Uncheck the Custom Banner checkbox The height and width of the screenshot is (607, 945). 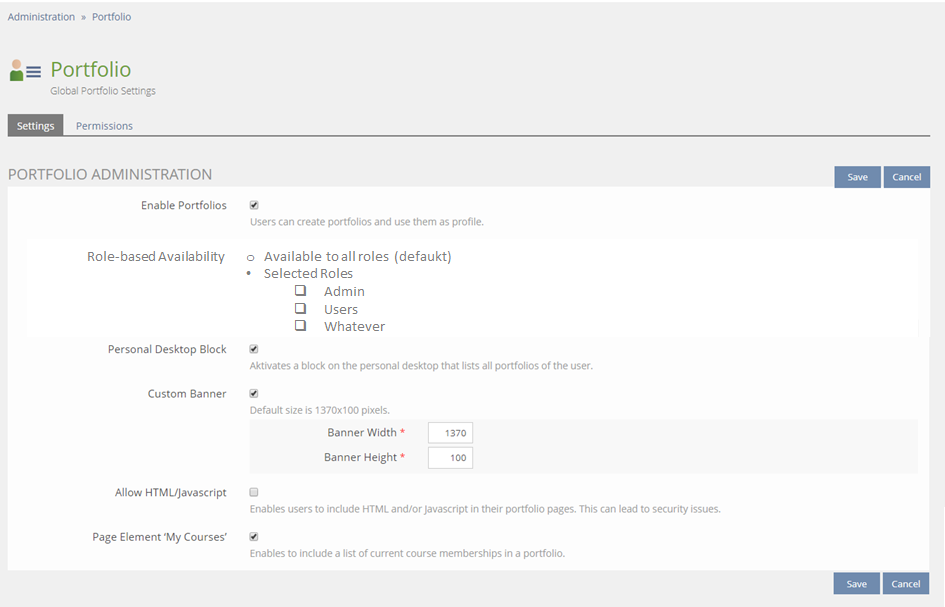pyautogui.click(x=254, y=393)
